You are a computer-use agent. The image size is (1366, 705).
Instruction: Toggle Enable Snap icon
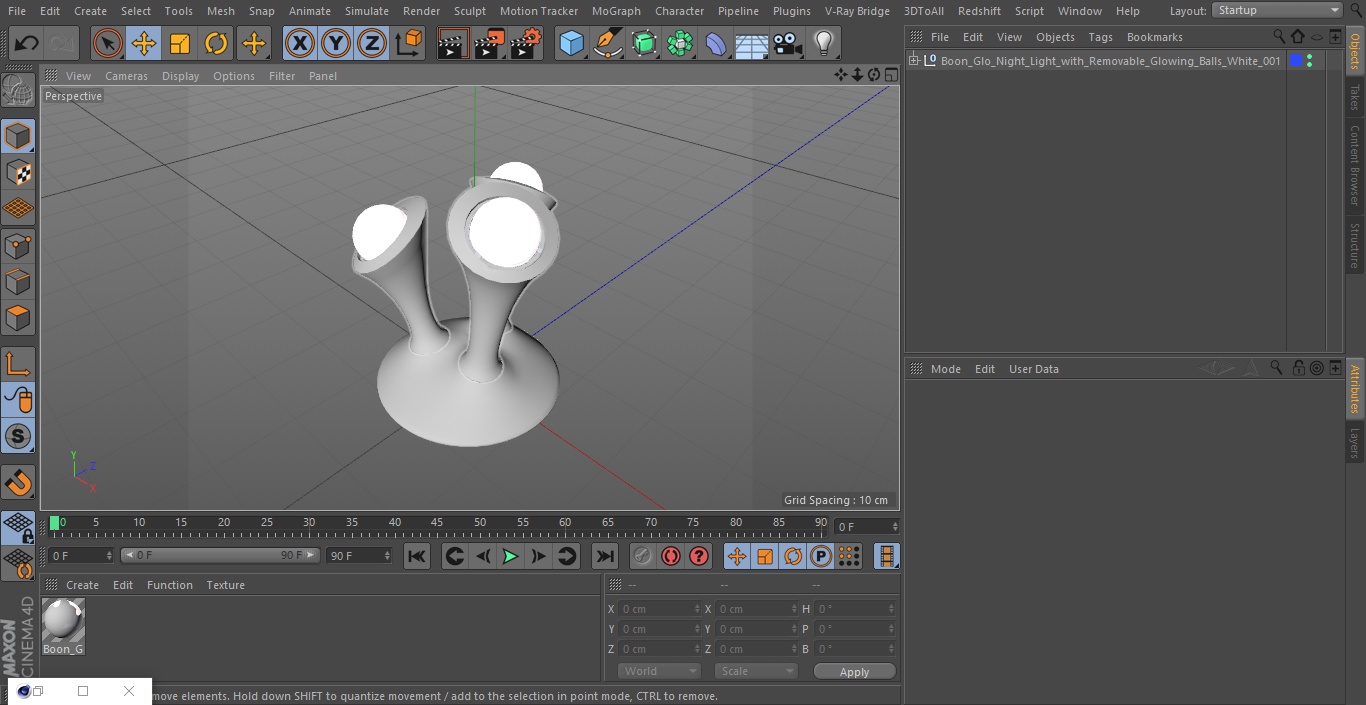tap(18, 436)
